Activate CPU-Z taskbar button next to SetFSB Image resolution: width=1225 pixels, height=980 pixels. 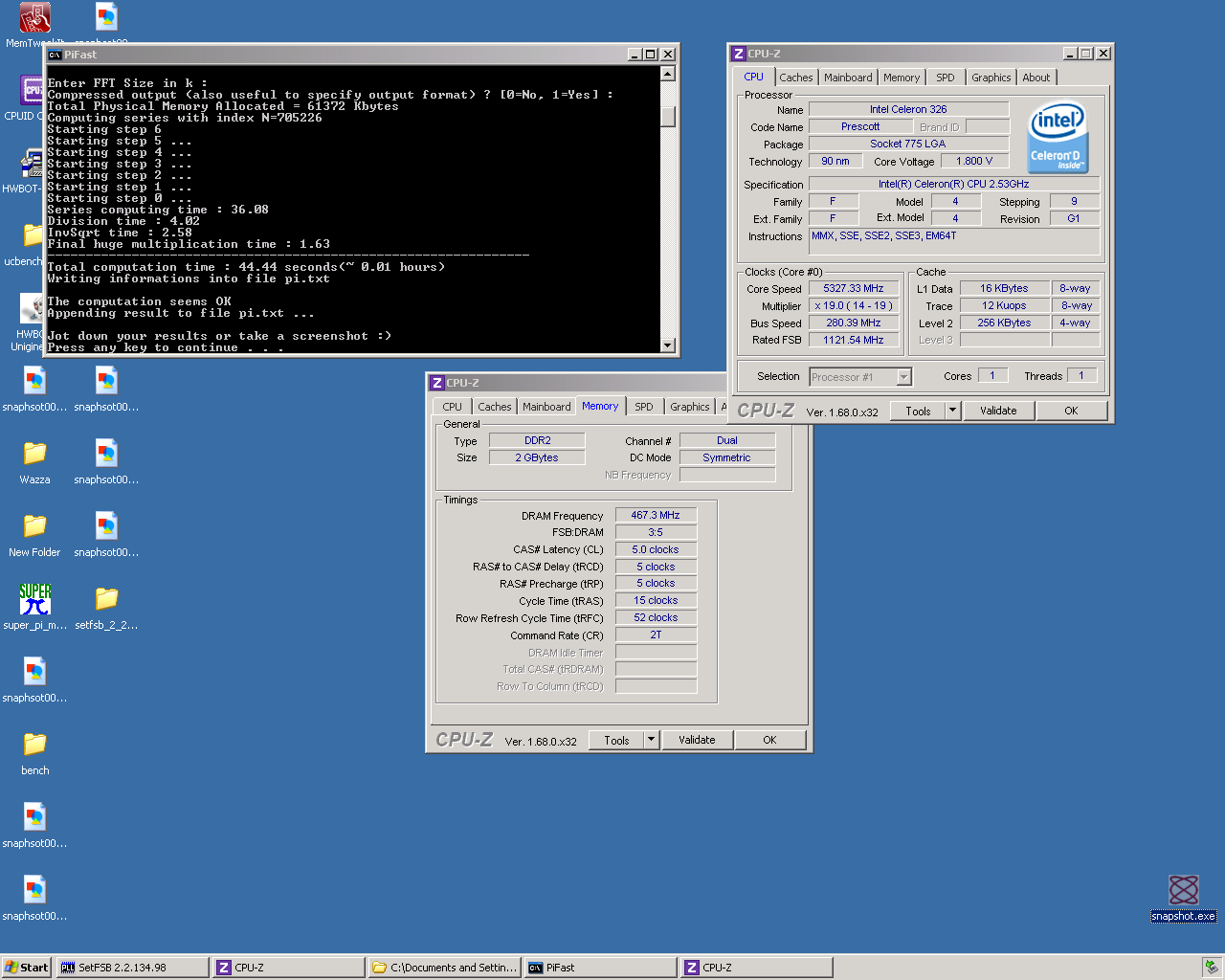pos(289,968)
